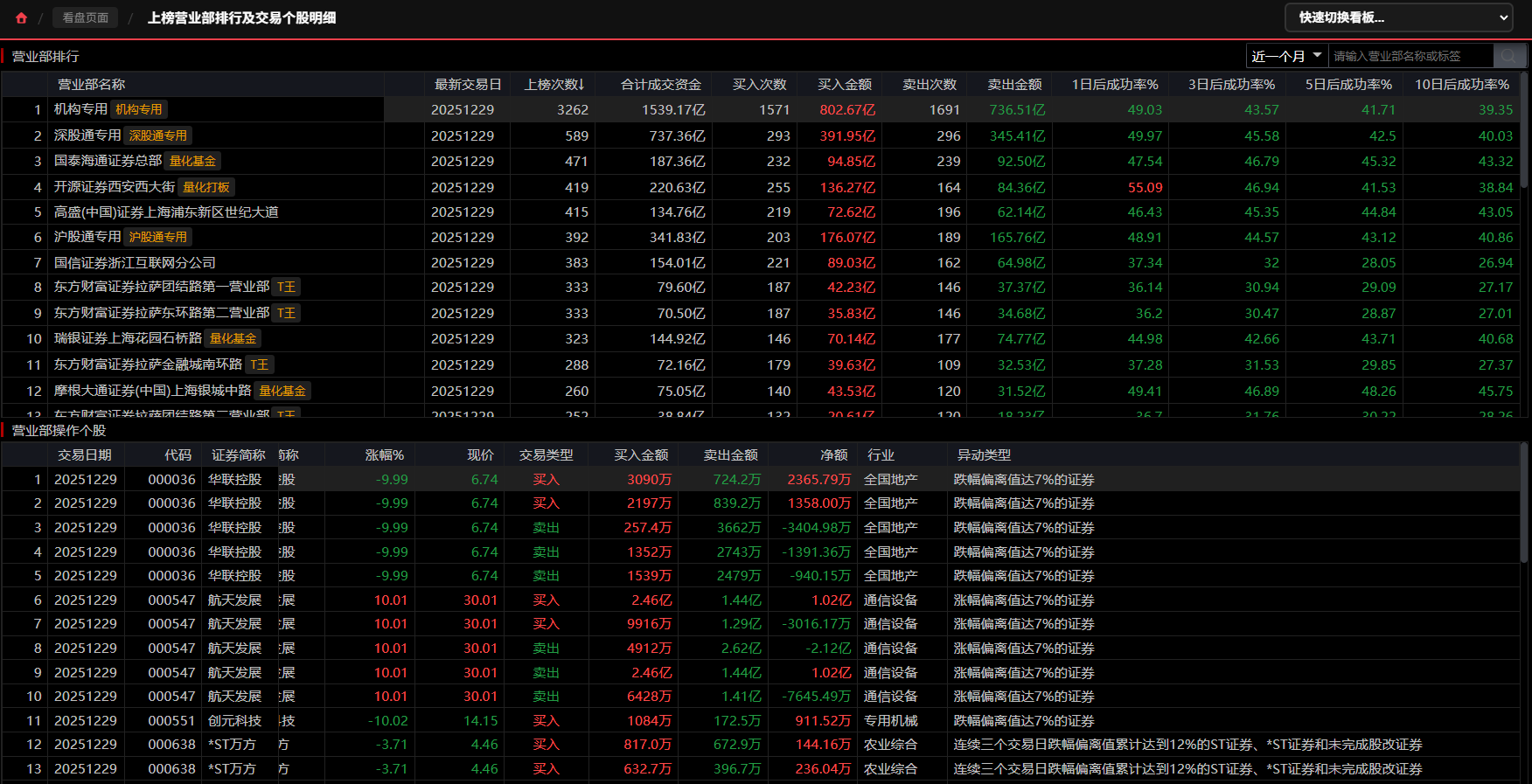Click the 涨幅% column header in lower table
This screenshot has height=784, width=1532.
384,455
